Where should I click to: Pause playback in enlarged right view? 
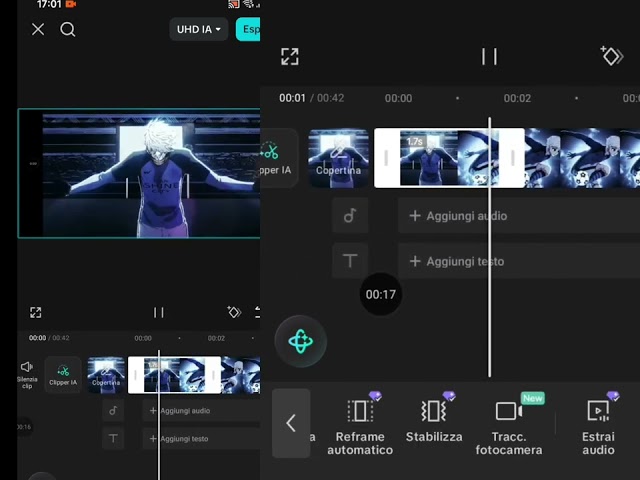point(489,56)
